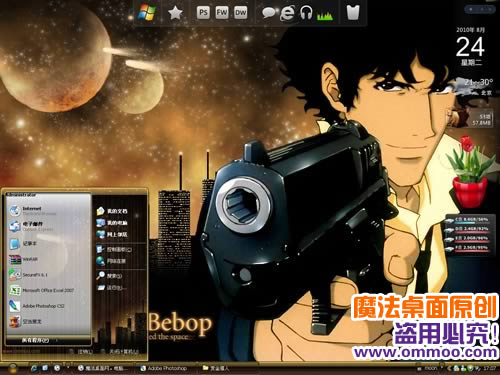Viewport: 500px width, 375px height.
Task: Launch Photoshop from the PS dock icon
Action: click(203, 13)
